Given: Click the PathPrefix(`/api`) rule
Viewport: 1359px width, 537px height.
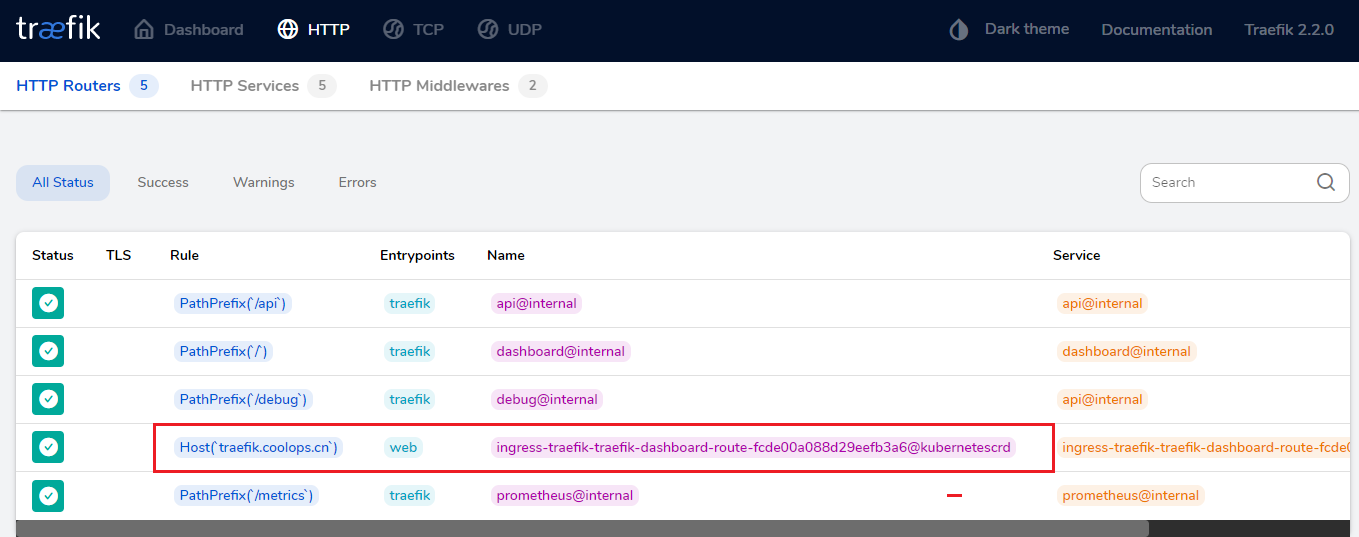Looking at the screenshot, I should click(233, 303).
